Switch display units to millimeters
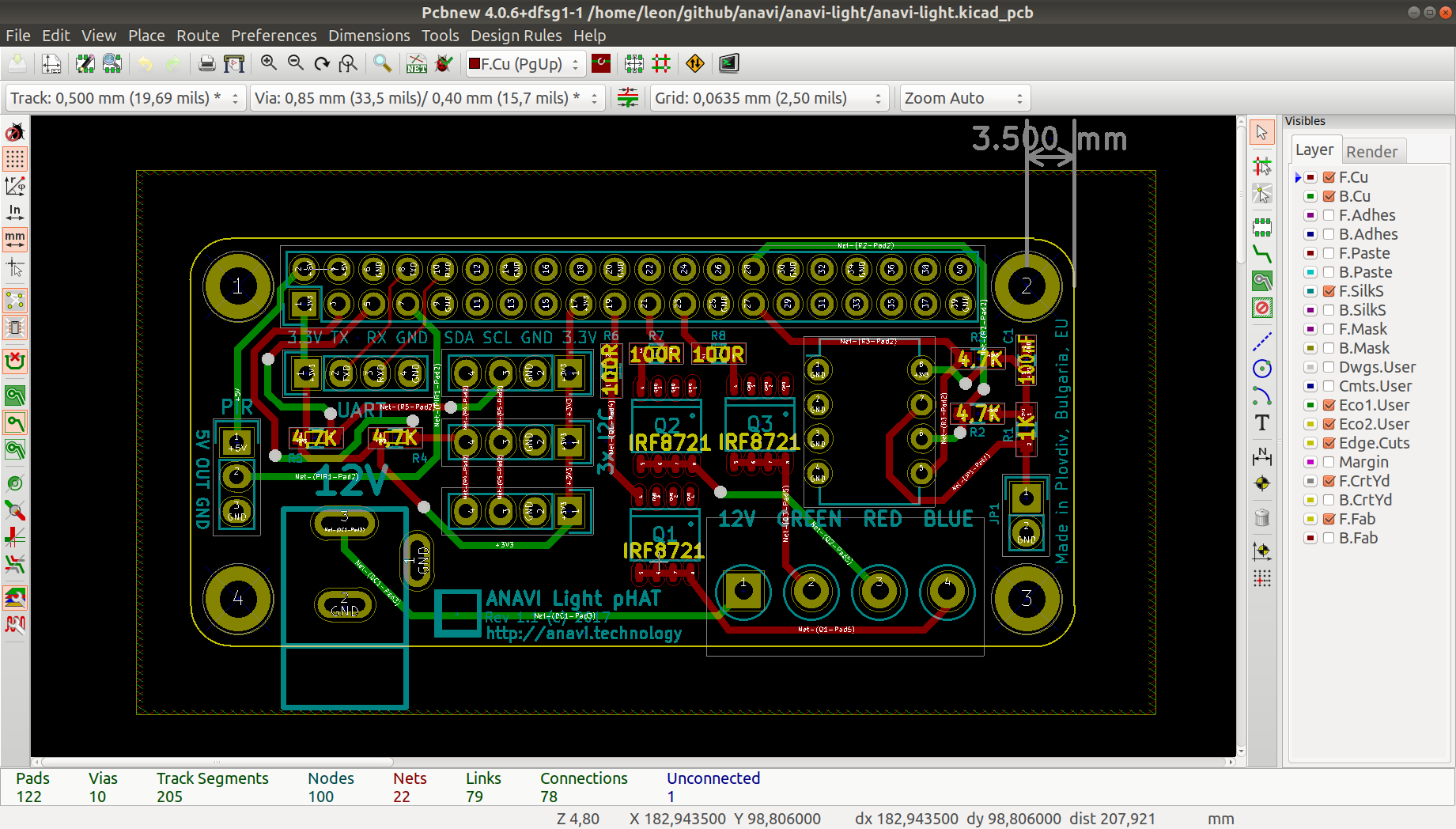This screenshot has width=1456, height=829. [x=15, y=240]
